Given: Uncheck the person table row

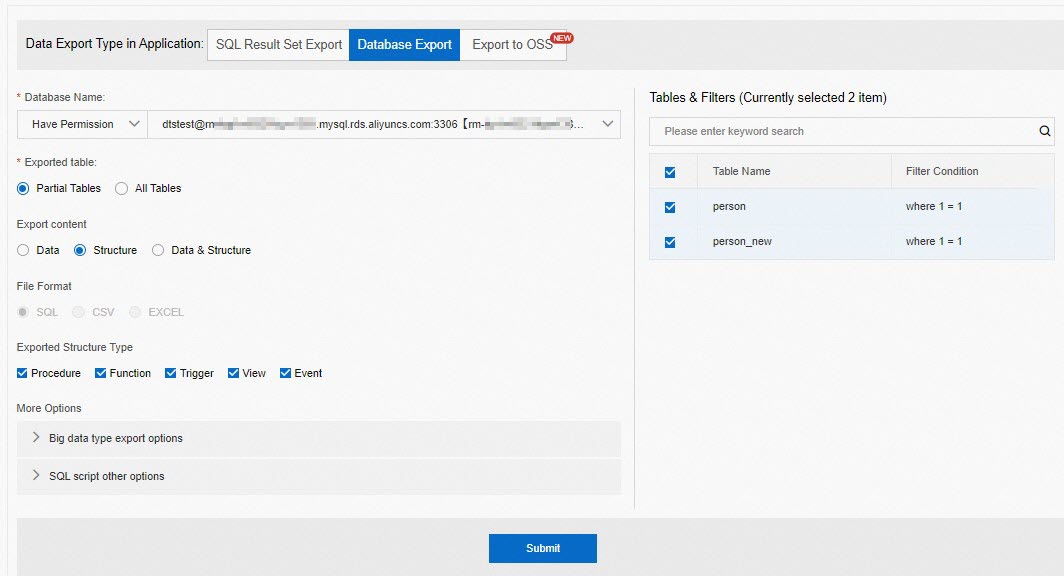Looking at the screenshot, I should (x=670, y=207).
